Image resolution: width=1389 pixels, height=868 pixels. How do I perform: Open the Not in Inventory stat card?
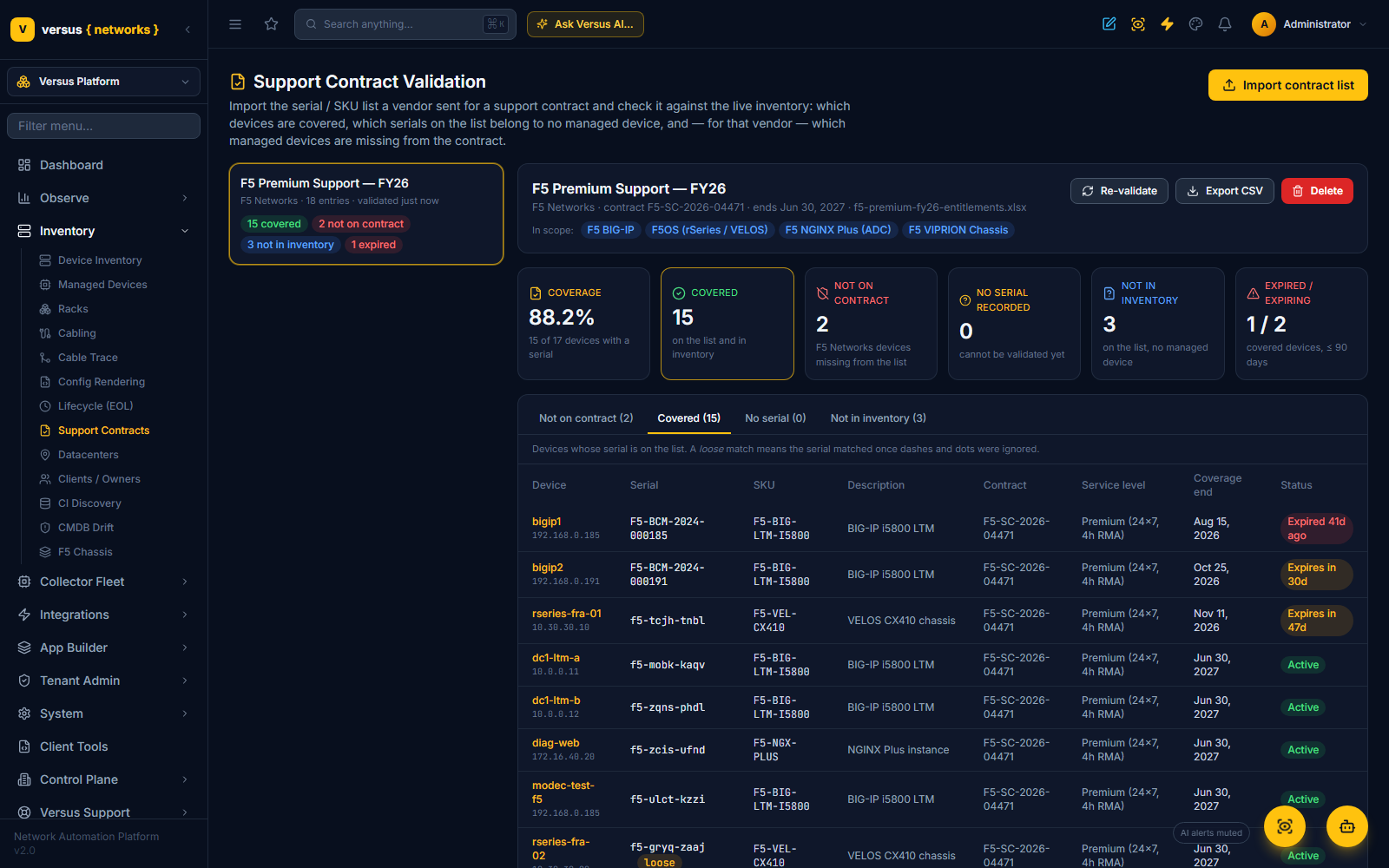(1157, 324)
